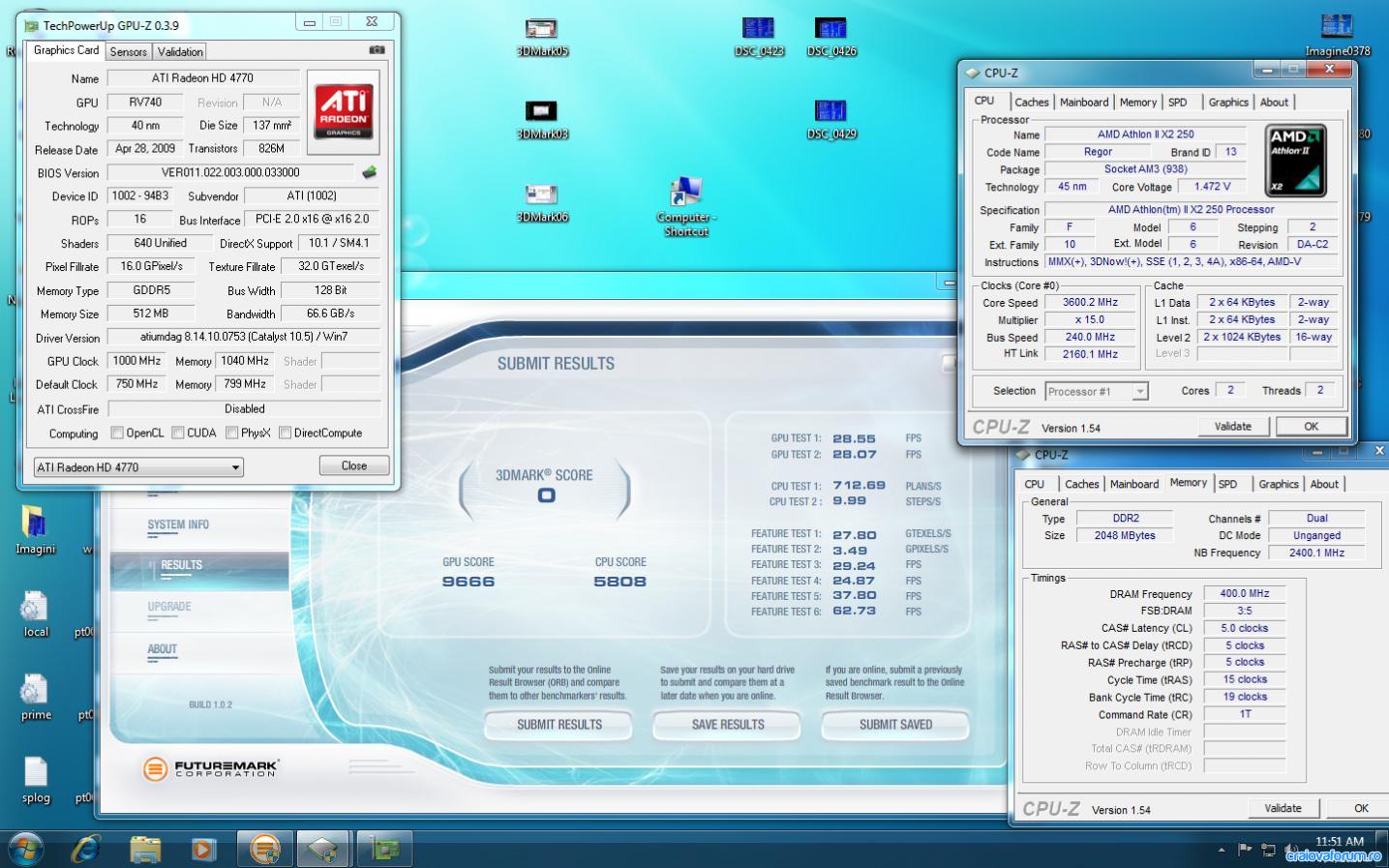The image size is (1389, 868).
Task: Select the local file icon on desktop
Action: click(35, 614)
